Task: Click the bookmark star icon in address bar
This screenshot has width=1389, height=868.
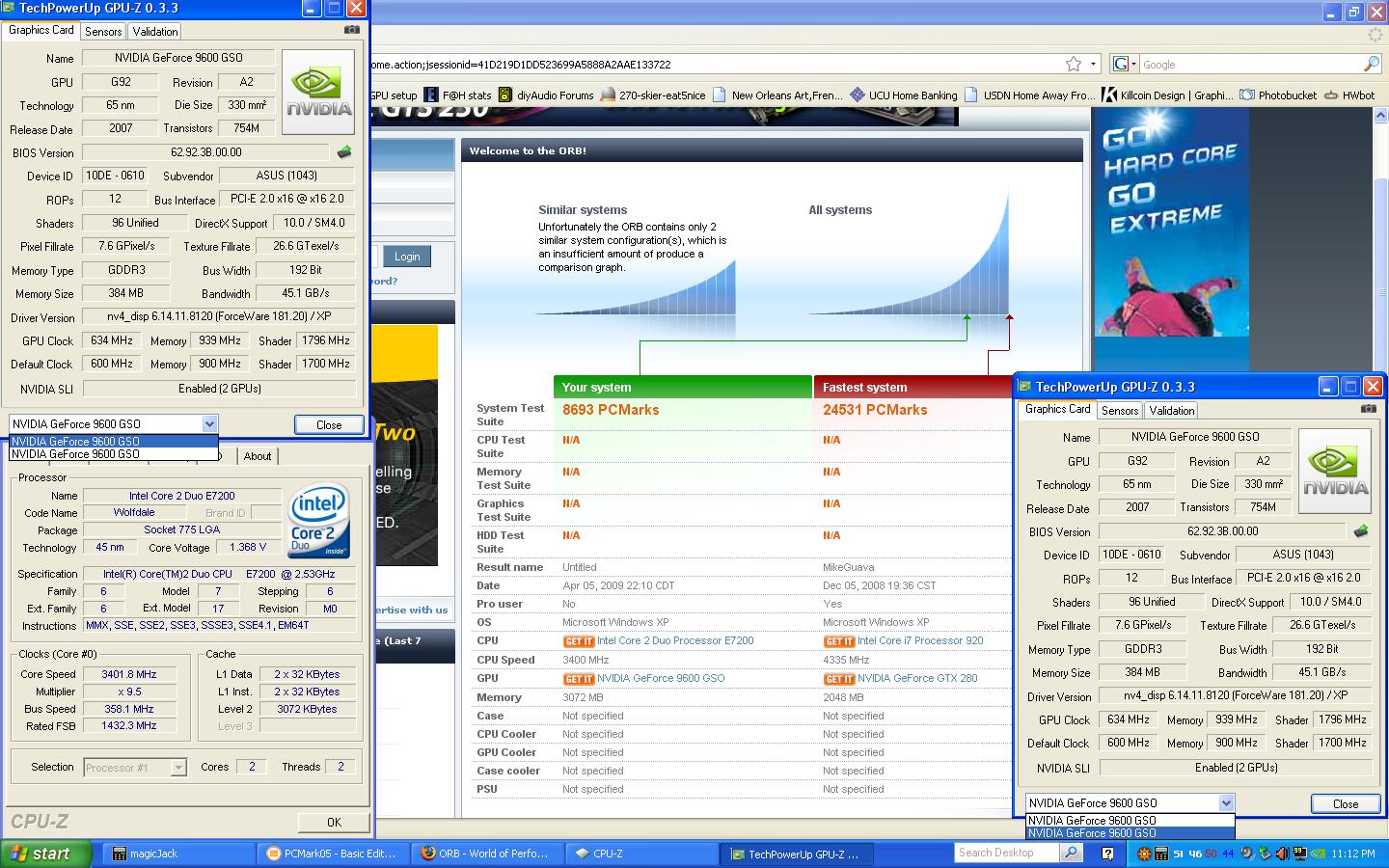Action: coord(1073,64)
